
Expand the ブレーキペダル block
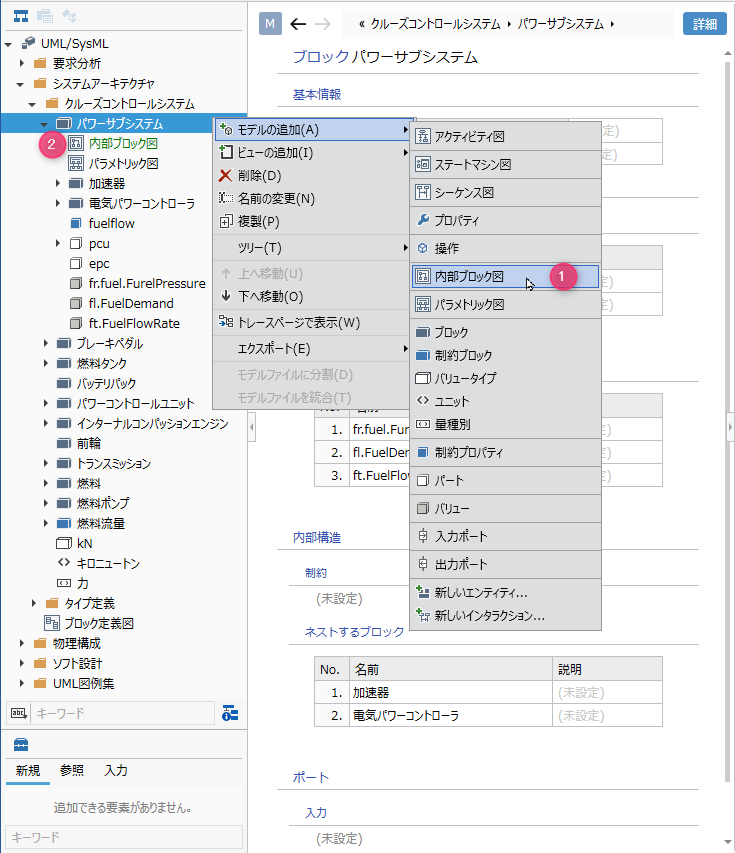pos(46,343)
